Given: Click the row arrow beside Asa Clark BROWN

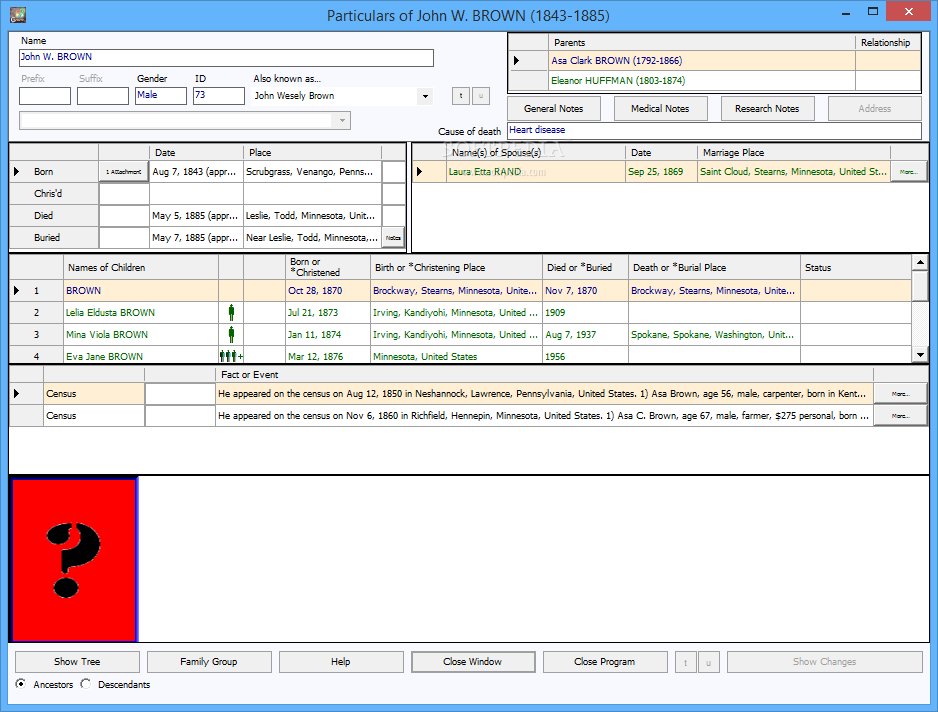Looking at the screenshot, I should click(516, 60).
